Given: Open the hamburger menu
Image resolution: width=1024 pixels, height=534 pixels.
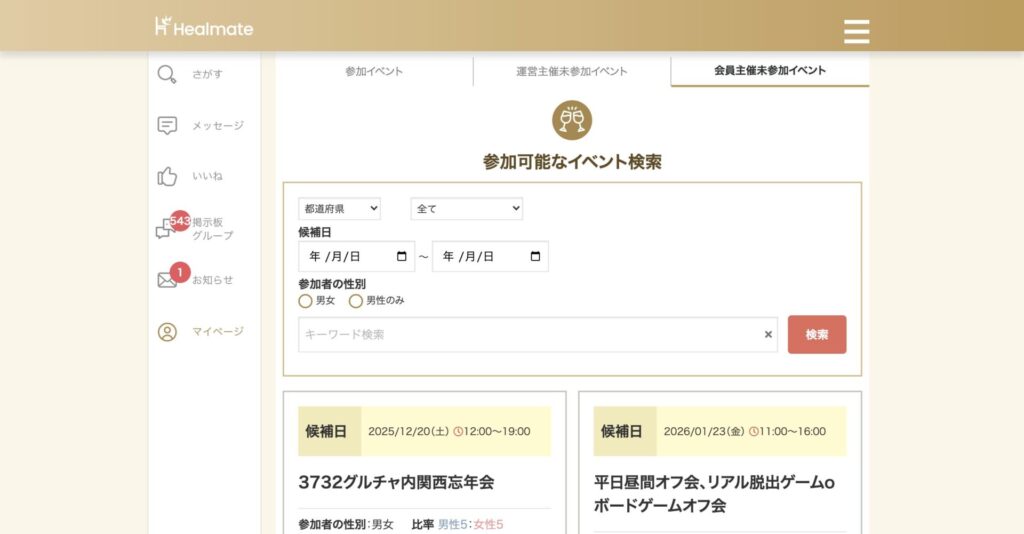Looking at the screenshot, I should click(x=856, y=31).
